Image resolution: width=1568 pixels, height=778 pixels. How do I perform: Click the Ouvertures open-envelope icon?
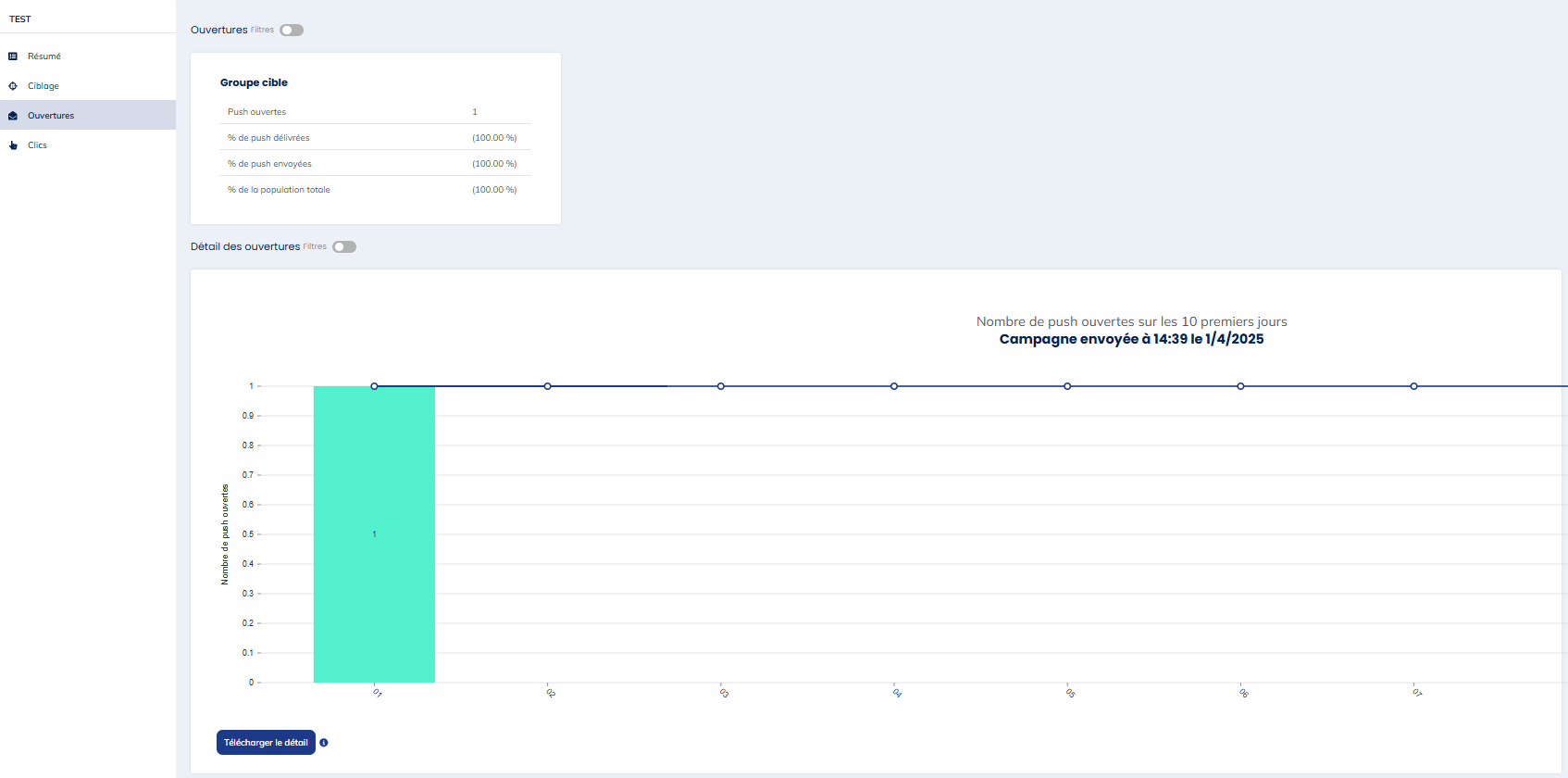pyautogui.click(x=13, y=116)
